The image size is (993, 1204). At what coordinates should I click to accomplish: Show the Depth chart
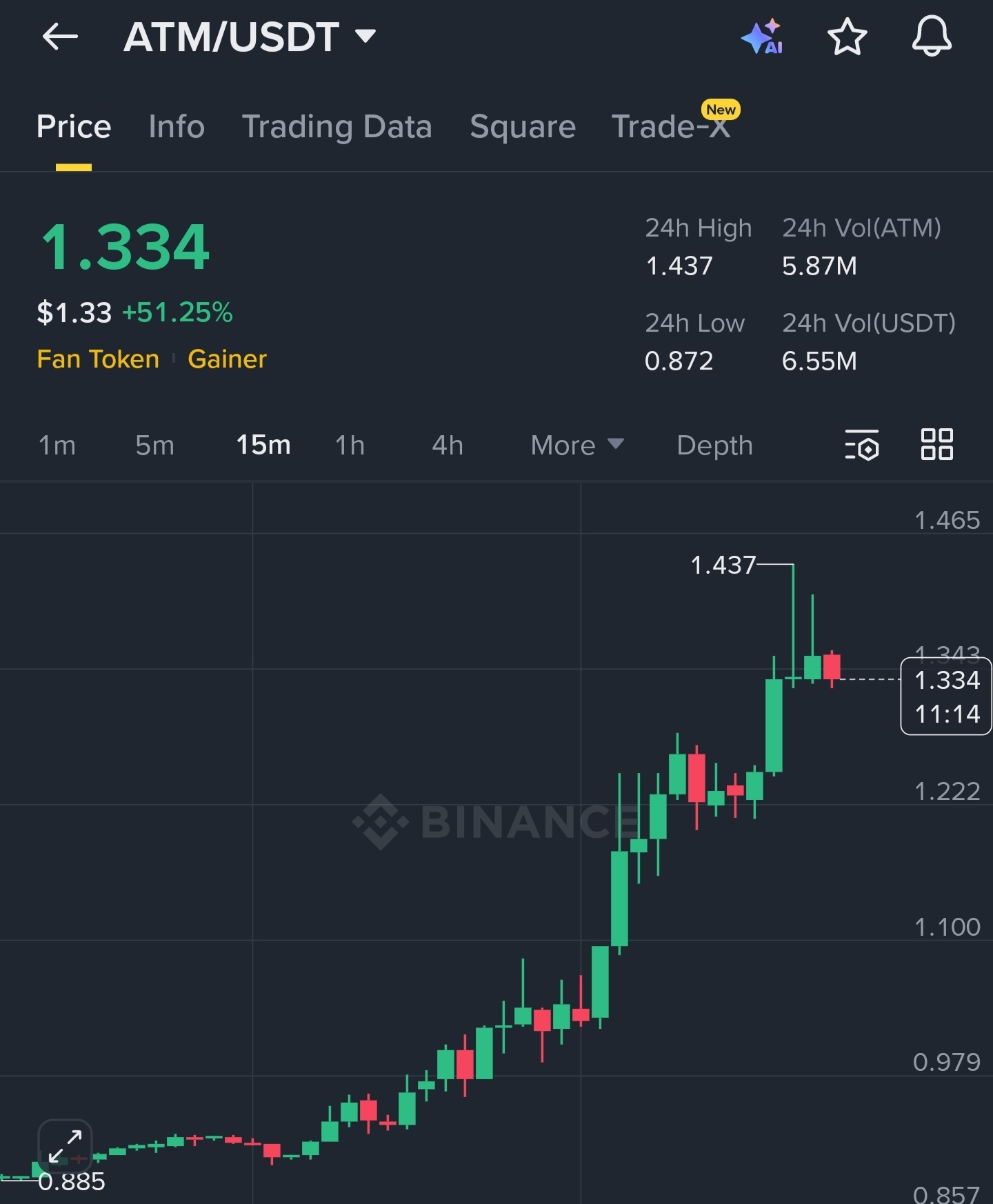click(x=714, y=445)
